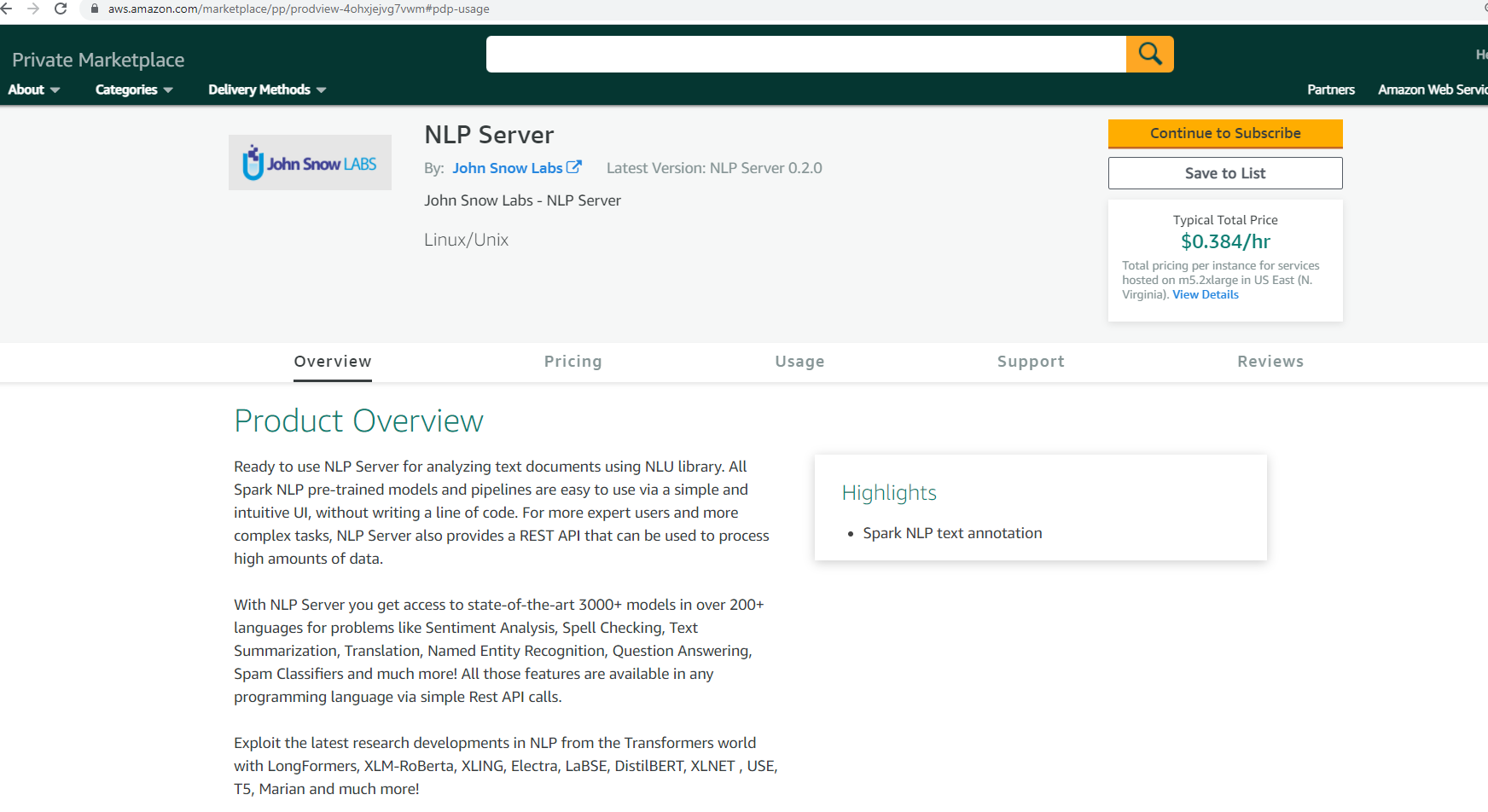Open the John Snow Labs vendor link
The image size is (1488, 812).
508,168
